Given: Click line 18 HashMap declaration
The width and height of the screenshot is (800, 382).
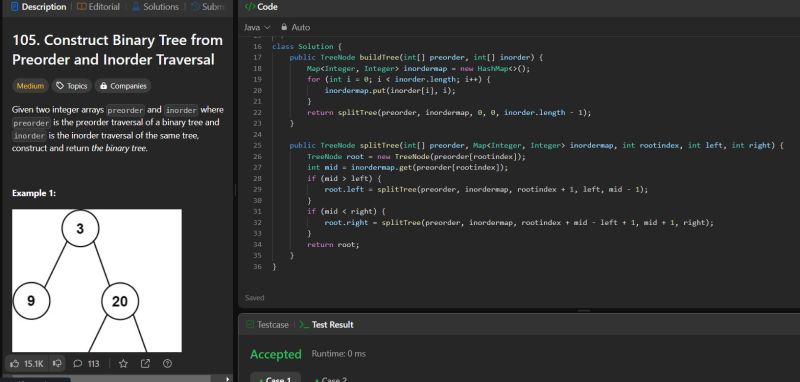Looking at the screenshot, I should click(x=419, y=68).
